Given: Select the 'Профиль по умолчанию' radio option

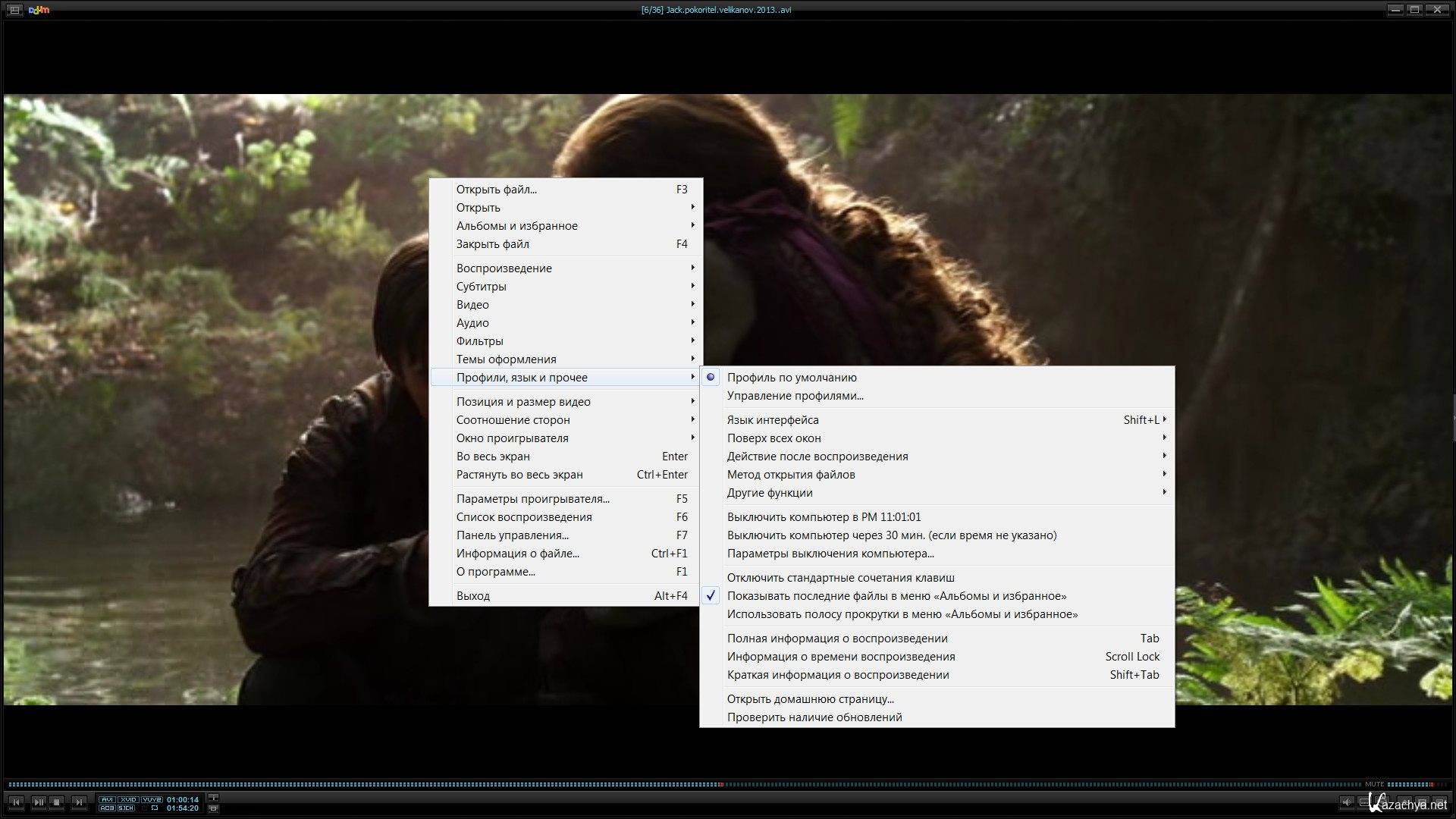Looking at the screenshot, I should (x=792, y=377).
